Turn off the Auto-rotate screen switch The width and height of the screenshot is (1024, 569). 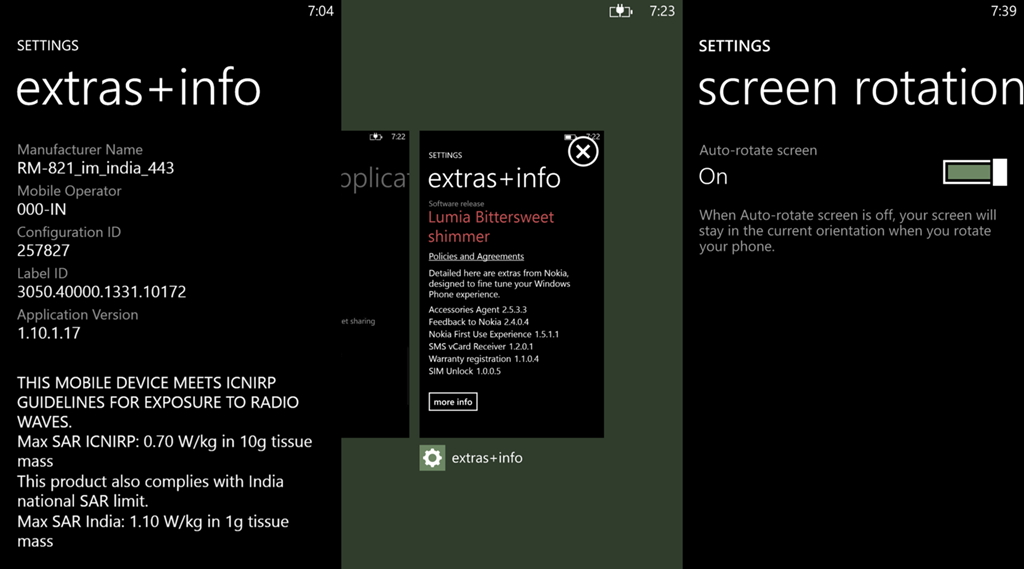(x=974, y=173)
